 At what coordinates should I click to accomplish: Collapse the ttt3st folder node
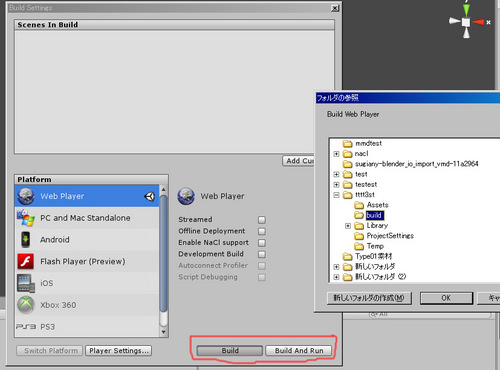[336, 195]
